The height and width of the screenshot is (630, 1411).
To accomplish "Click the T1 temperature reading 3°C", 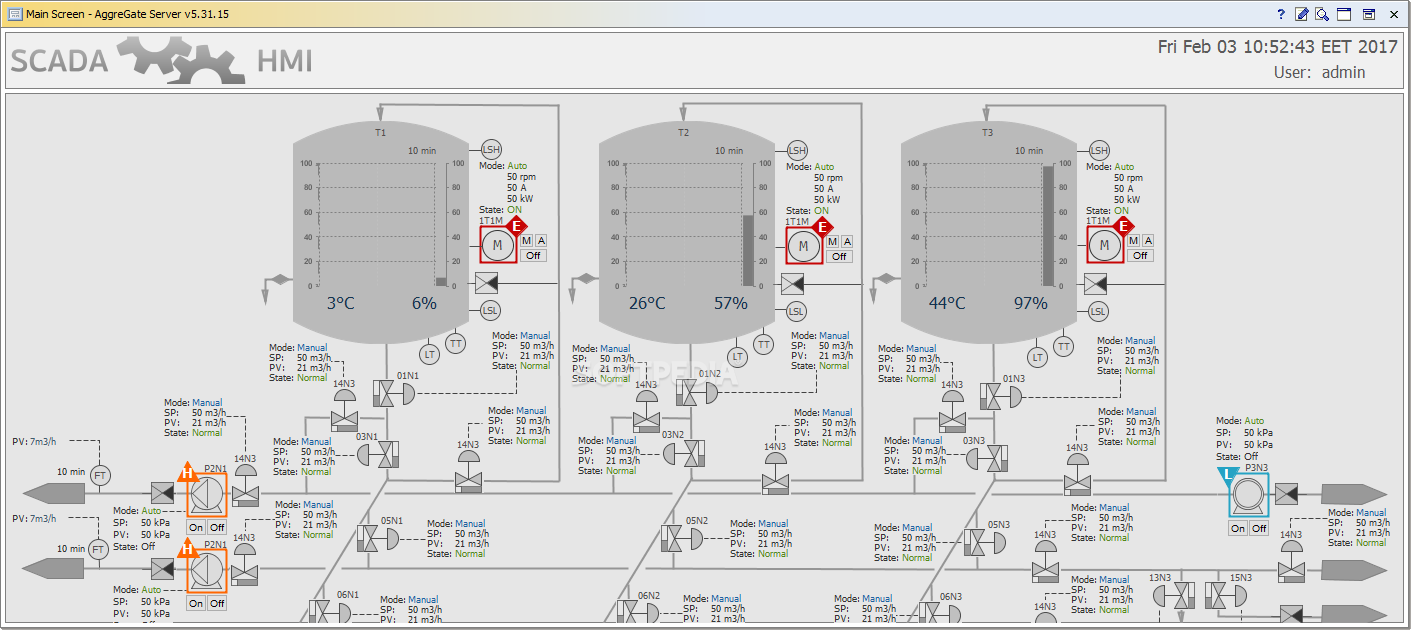I will point(341,303).
